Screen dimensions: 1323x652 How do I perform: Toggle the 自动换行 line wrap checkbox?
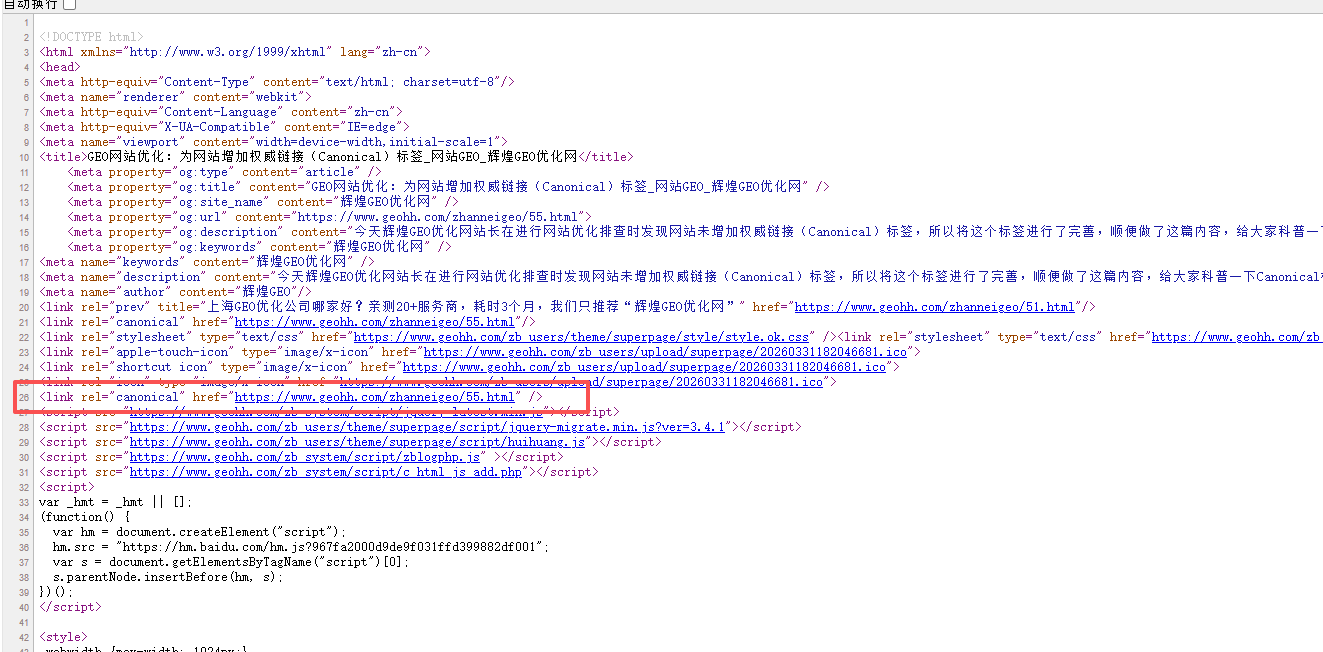tap(70, 5)
